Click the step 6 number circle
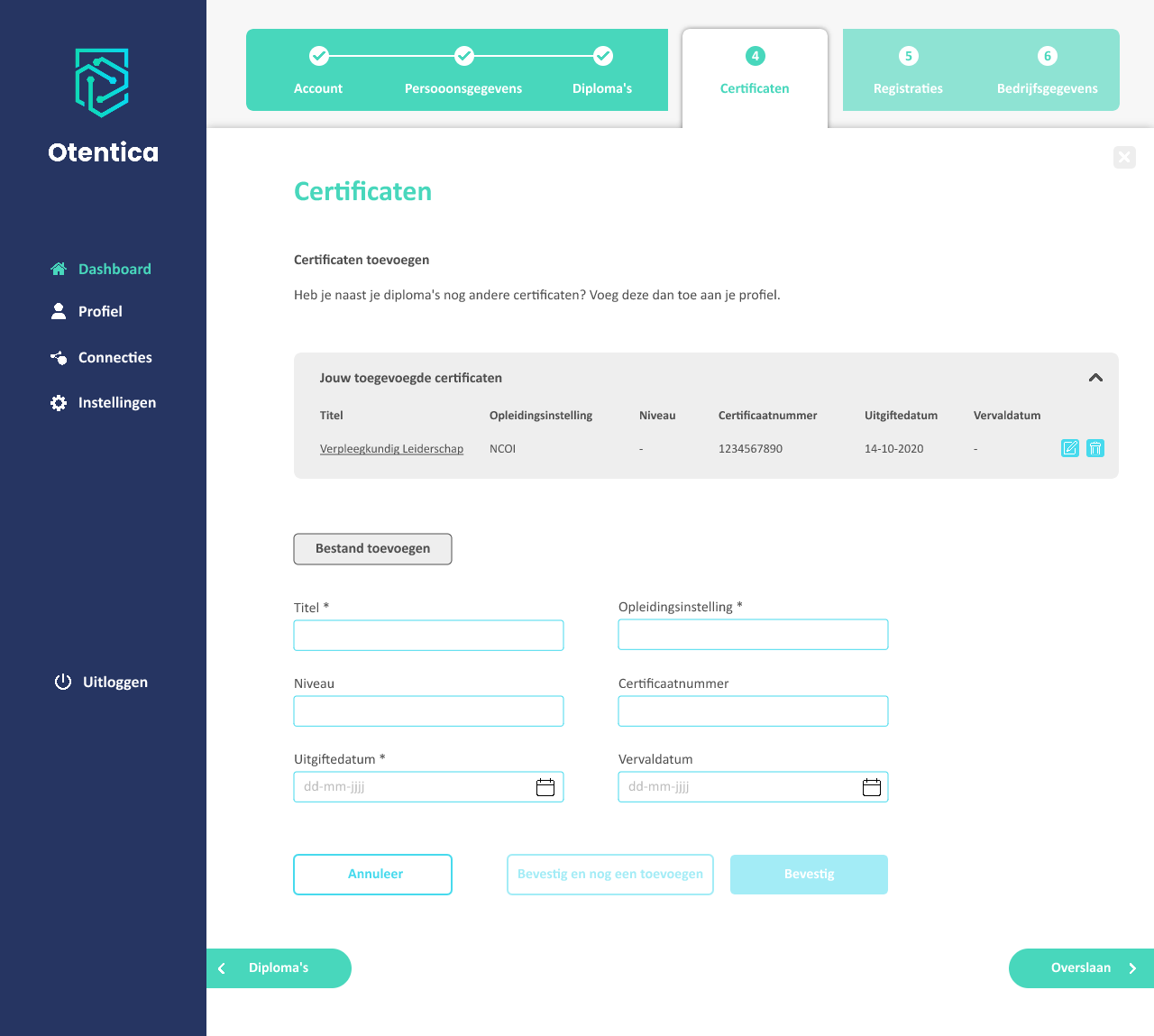The width and height of the screenshot is (1154, 1036). (1048, 56)
